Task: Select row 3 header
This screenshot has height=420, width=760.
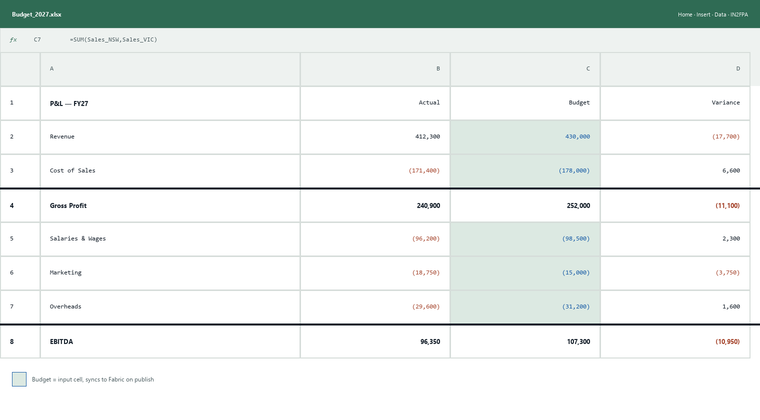Action: 20,171
